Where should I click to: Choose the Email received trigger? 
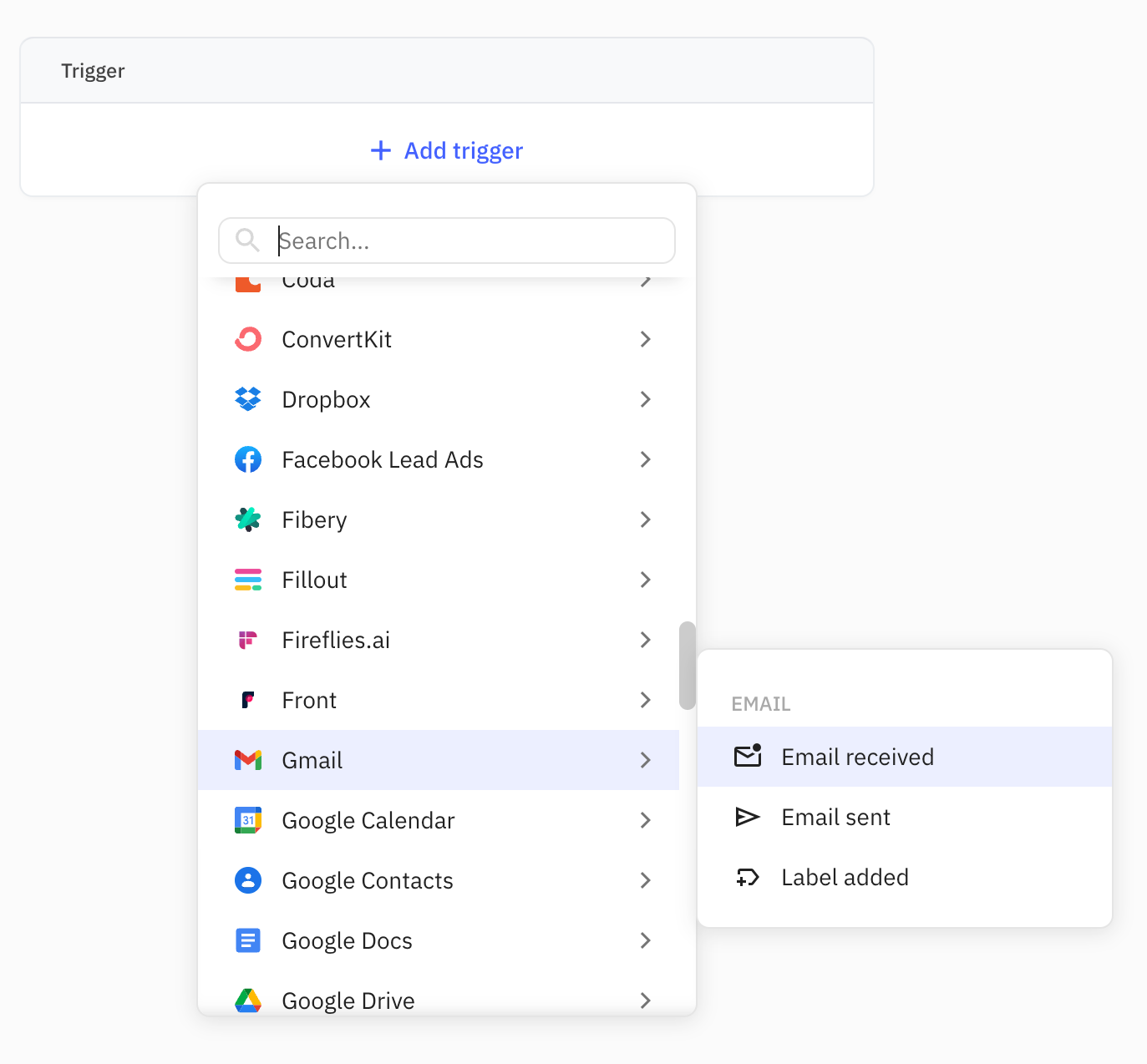tap(905, 757)
